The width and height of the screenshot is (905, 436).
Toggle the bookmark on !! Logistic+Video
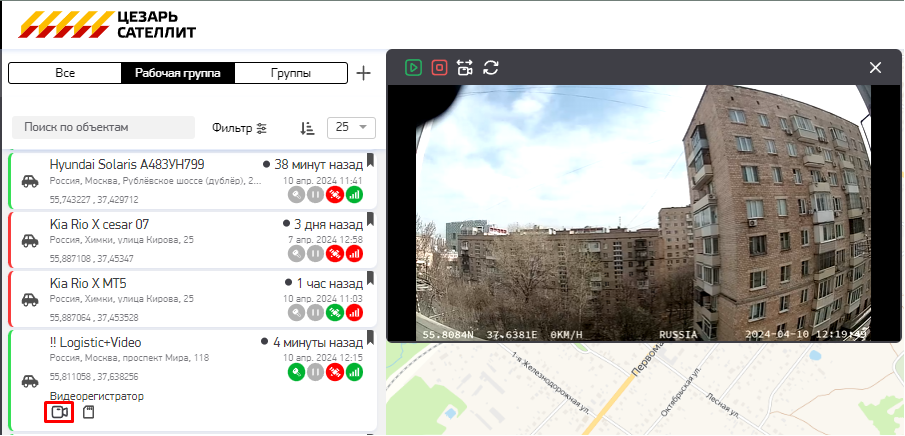(x=371, y=338)
